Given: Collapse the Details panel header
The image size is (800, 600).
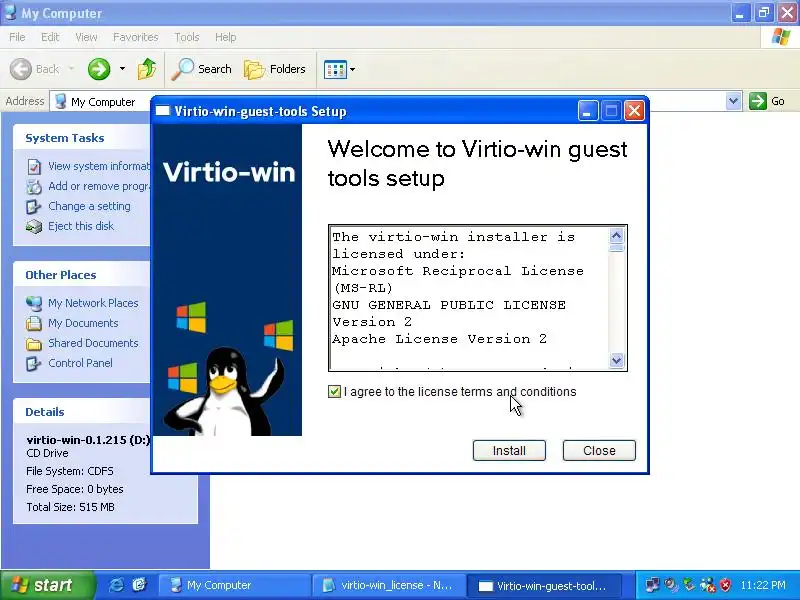Looking at the screenshot, I should click(x=82, y=412).
